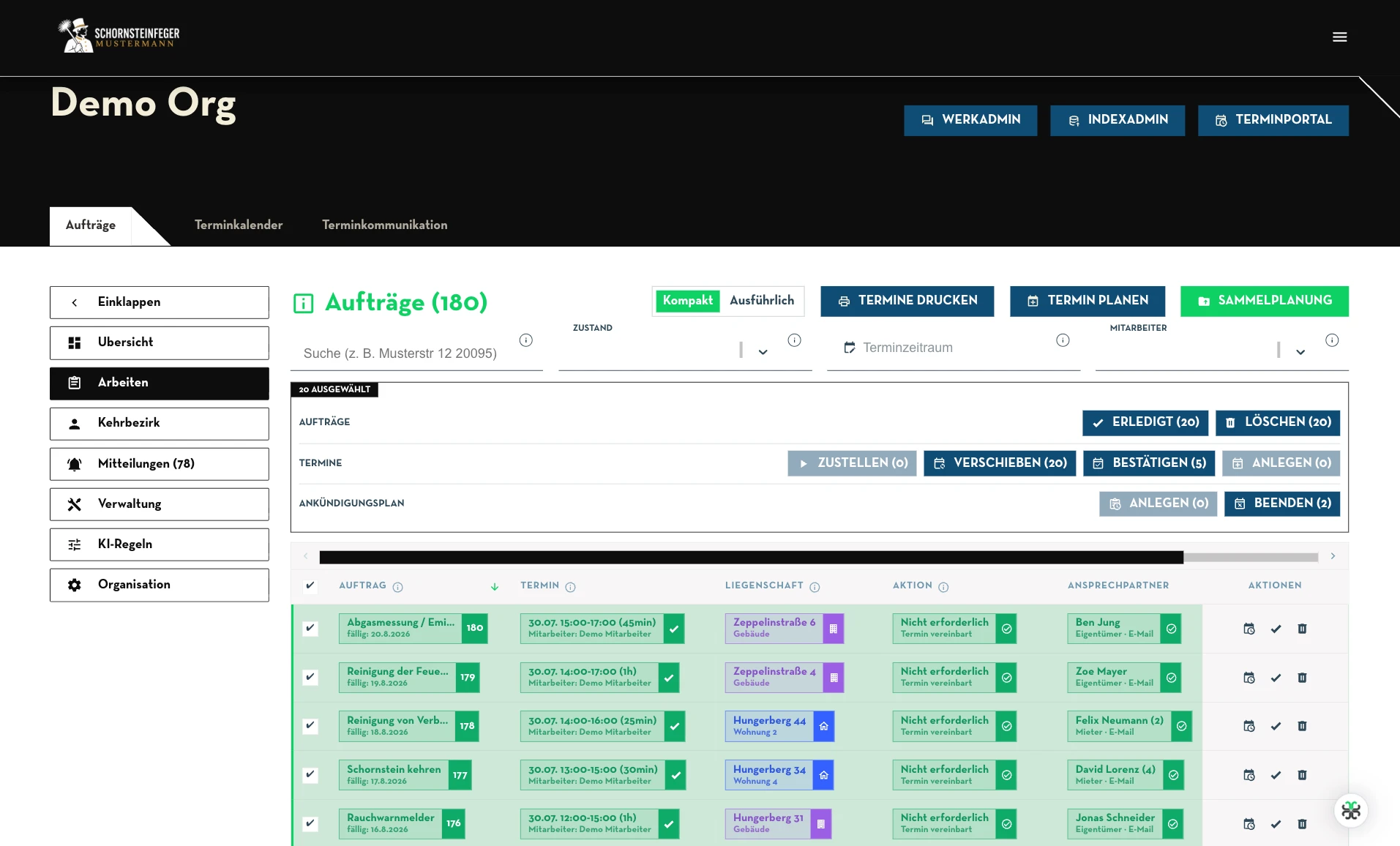
Task: Collapse sidebar with Einklappen
Action: [x=160, y=302]
